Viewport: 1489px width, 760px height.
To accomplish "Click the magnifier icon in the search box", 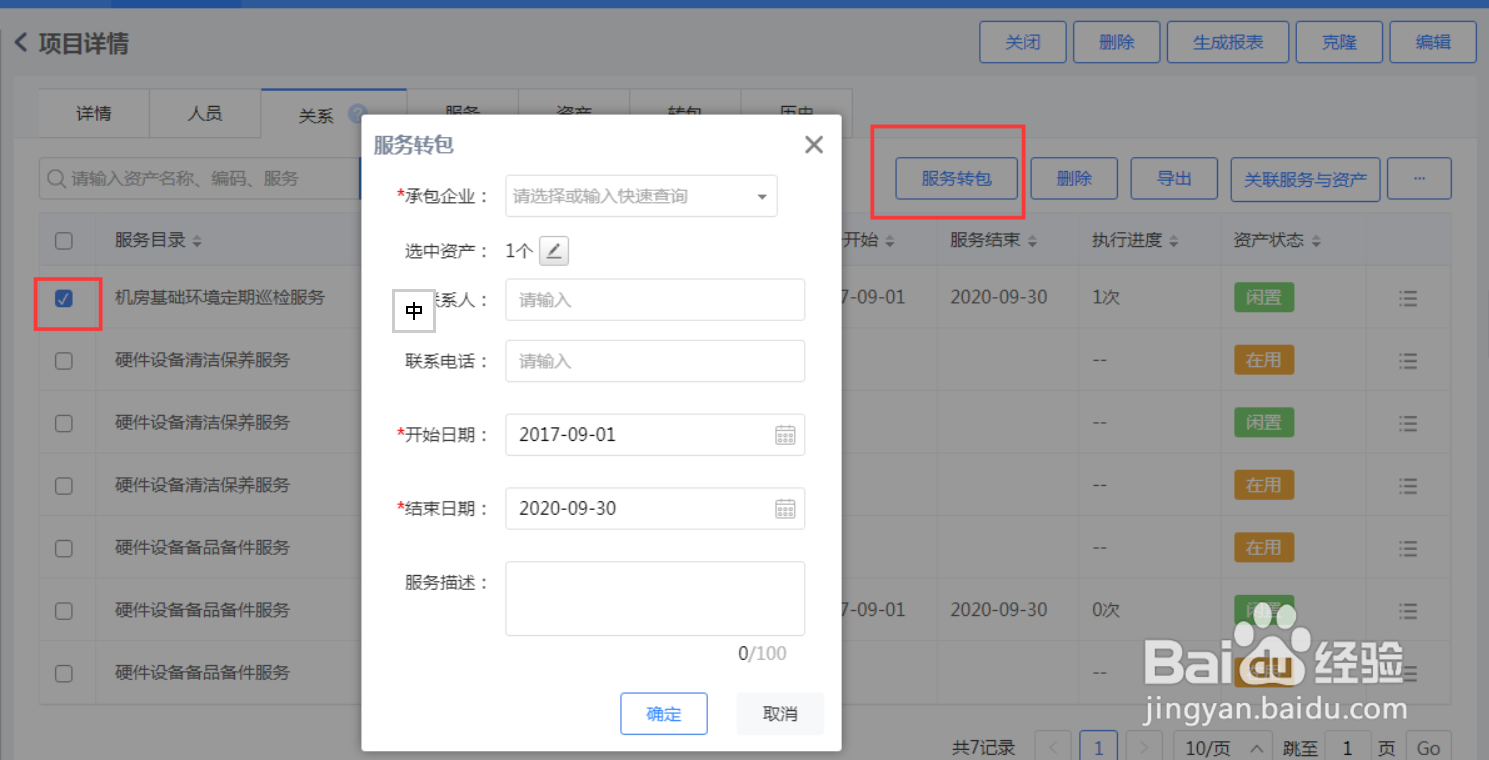I will [55, 178].
